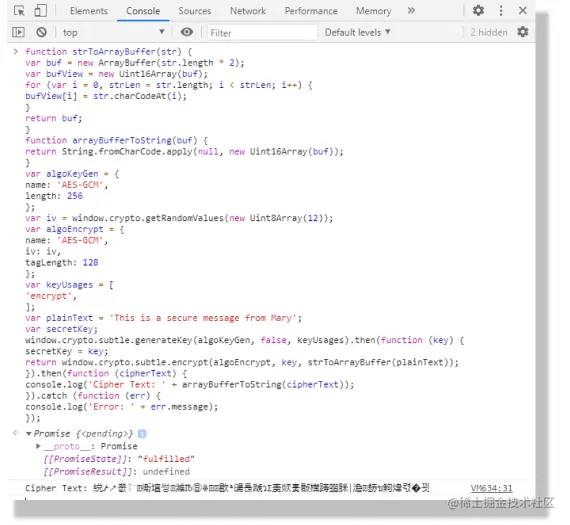Click the 'function arrayBufferToString(buf) {' line
570x525 pixels.
tap(116, 140)
